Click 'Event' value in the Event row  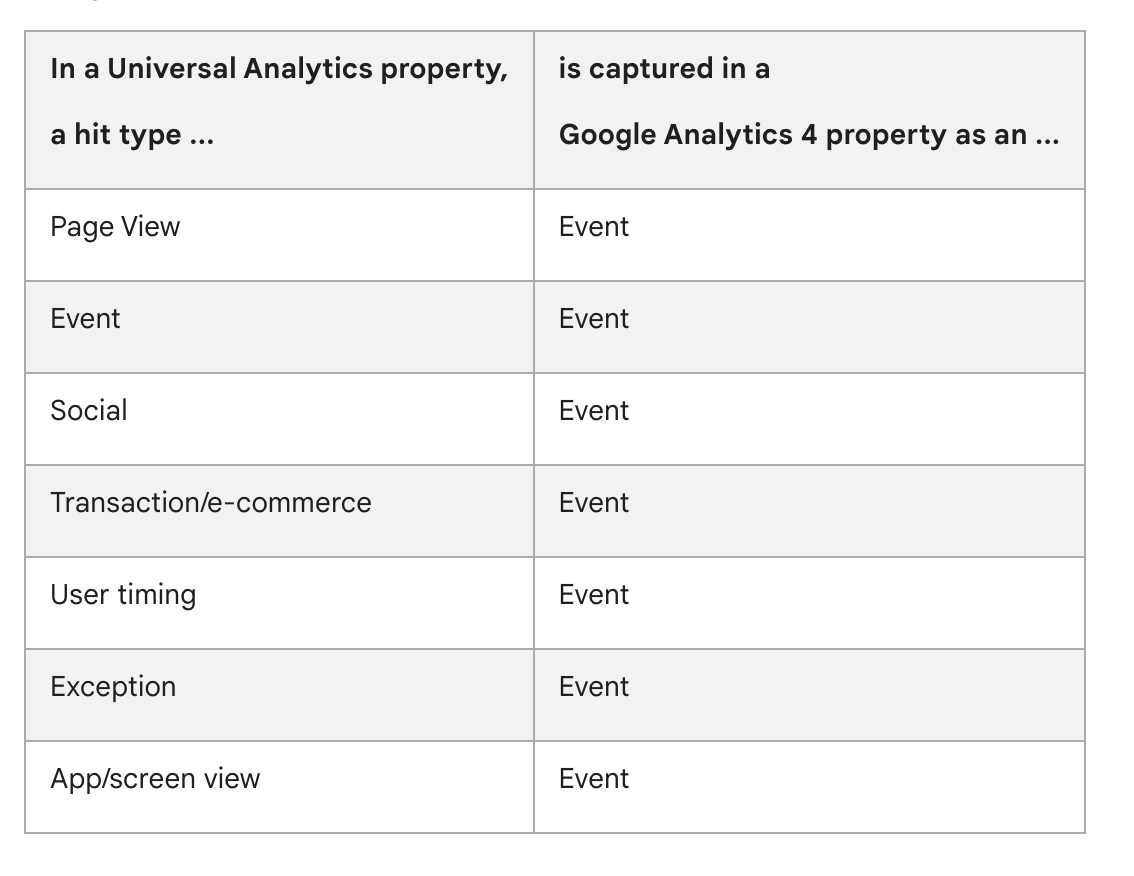pos(594,319)
